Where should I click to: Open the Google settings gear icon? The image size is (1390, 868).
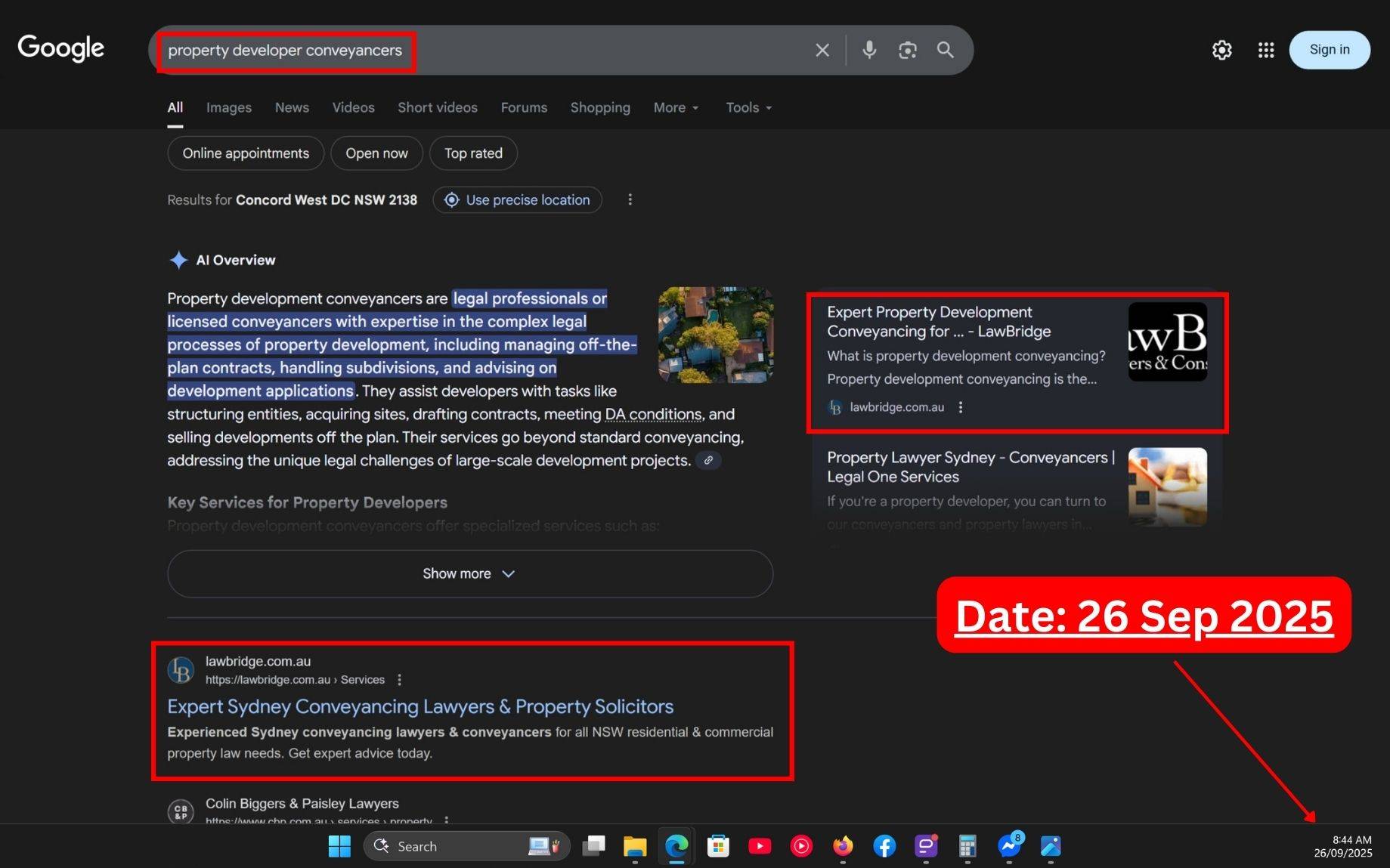pyautogui.click(x=1221, y=50)
